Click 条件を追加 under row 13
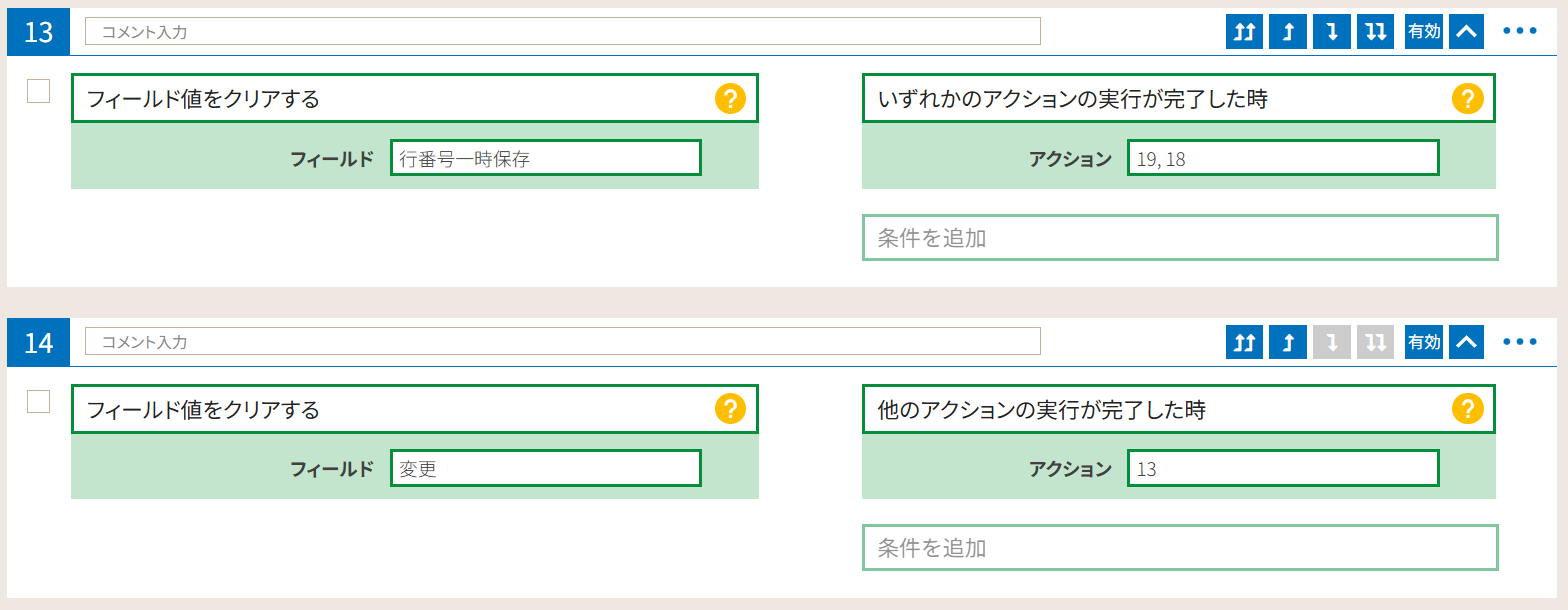Viewport: 1568px width, 610px height. point(1180,237)
